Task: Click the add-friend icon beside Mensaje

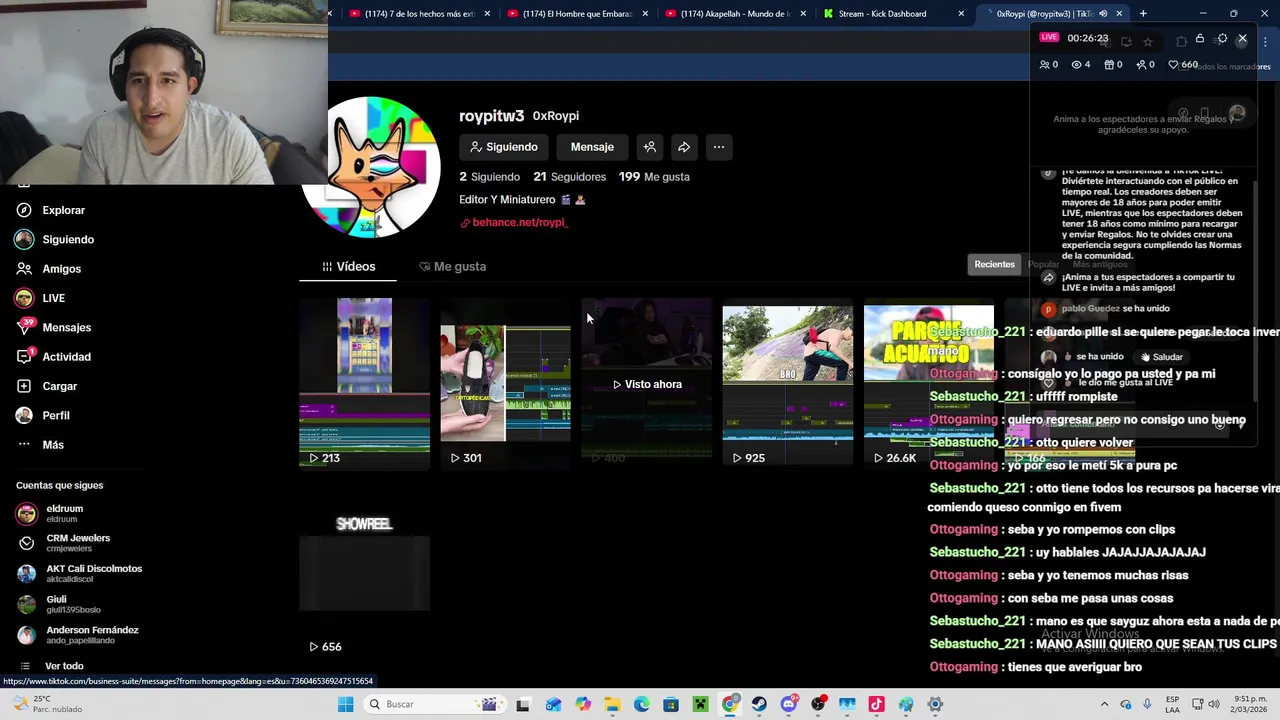Action: click(650, 147)
